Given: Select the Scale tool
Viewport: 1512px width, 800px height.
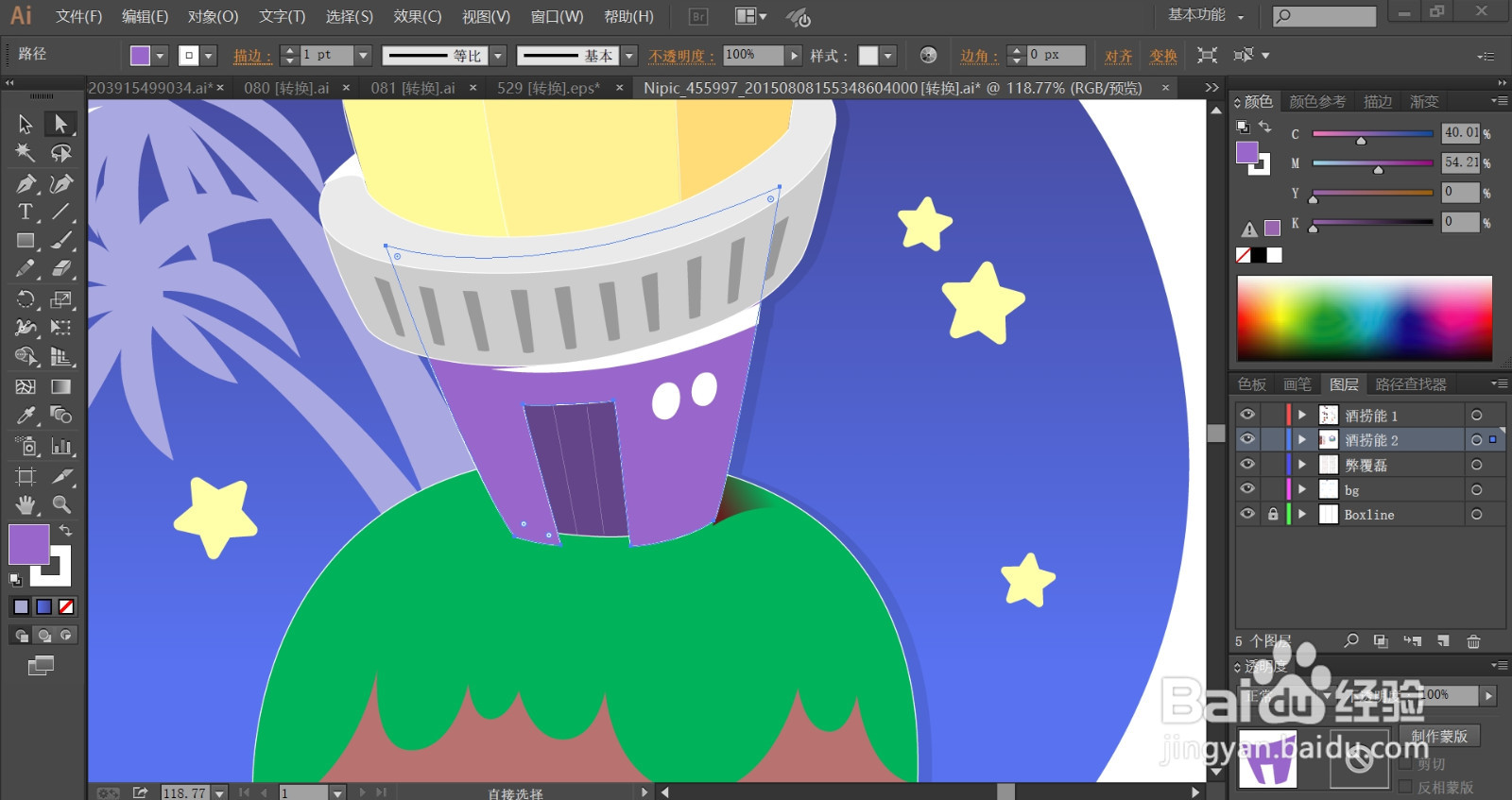Looking at the screenshot, I should click(x=61, y=299).
